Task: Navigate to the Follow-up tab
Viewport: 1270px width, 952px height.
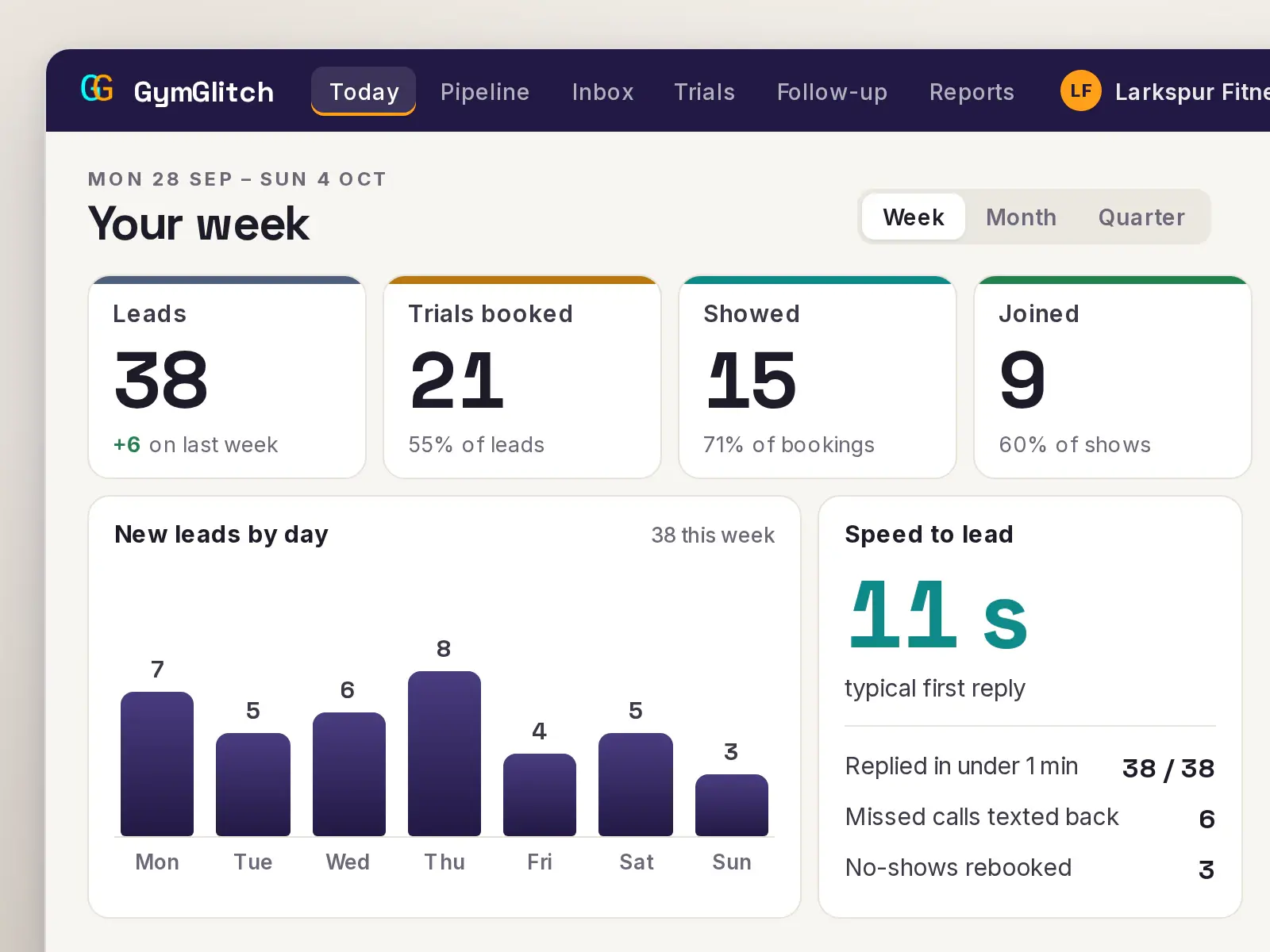Action: pyautogui.click(x=832, y=92)
